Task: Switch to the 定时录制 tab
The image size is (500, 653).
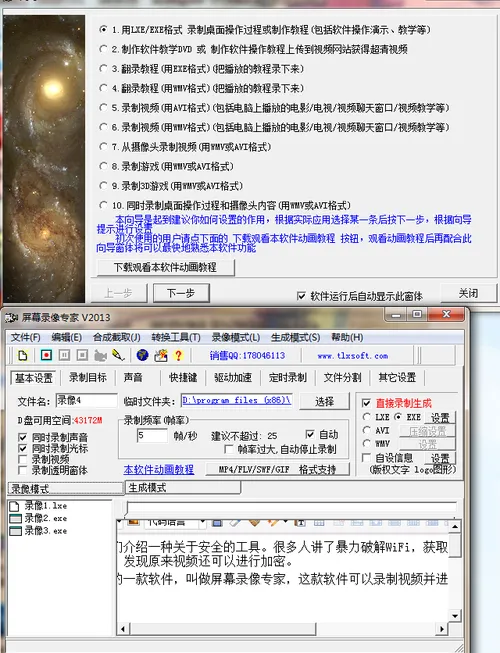Action: (288, 377)
